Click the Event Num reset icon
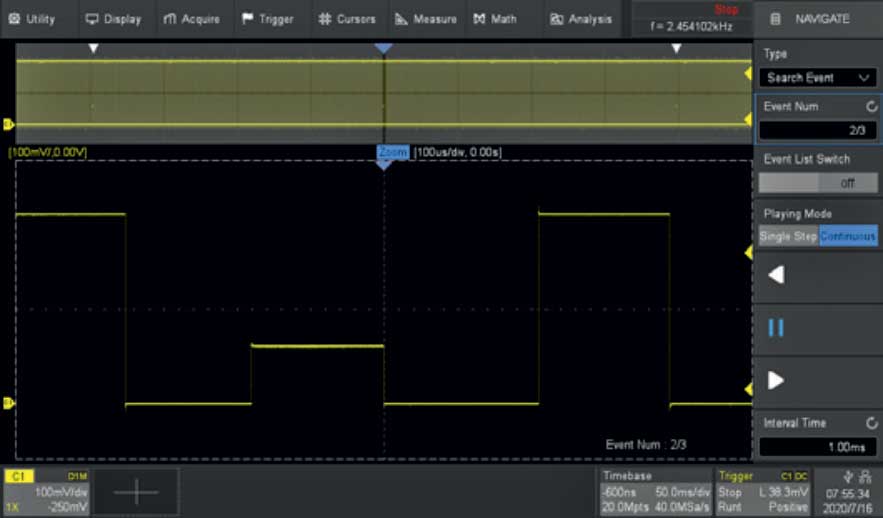 (872, 106)
